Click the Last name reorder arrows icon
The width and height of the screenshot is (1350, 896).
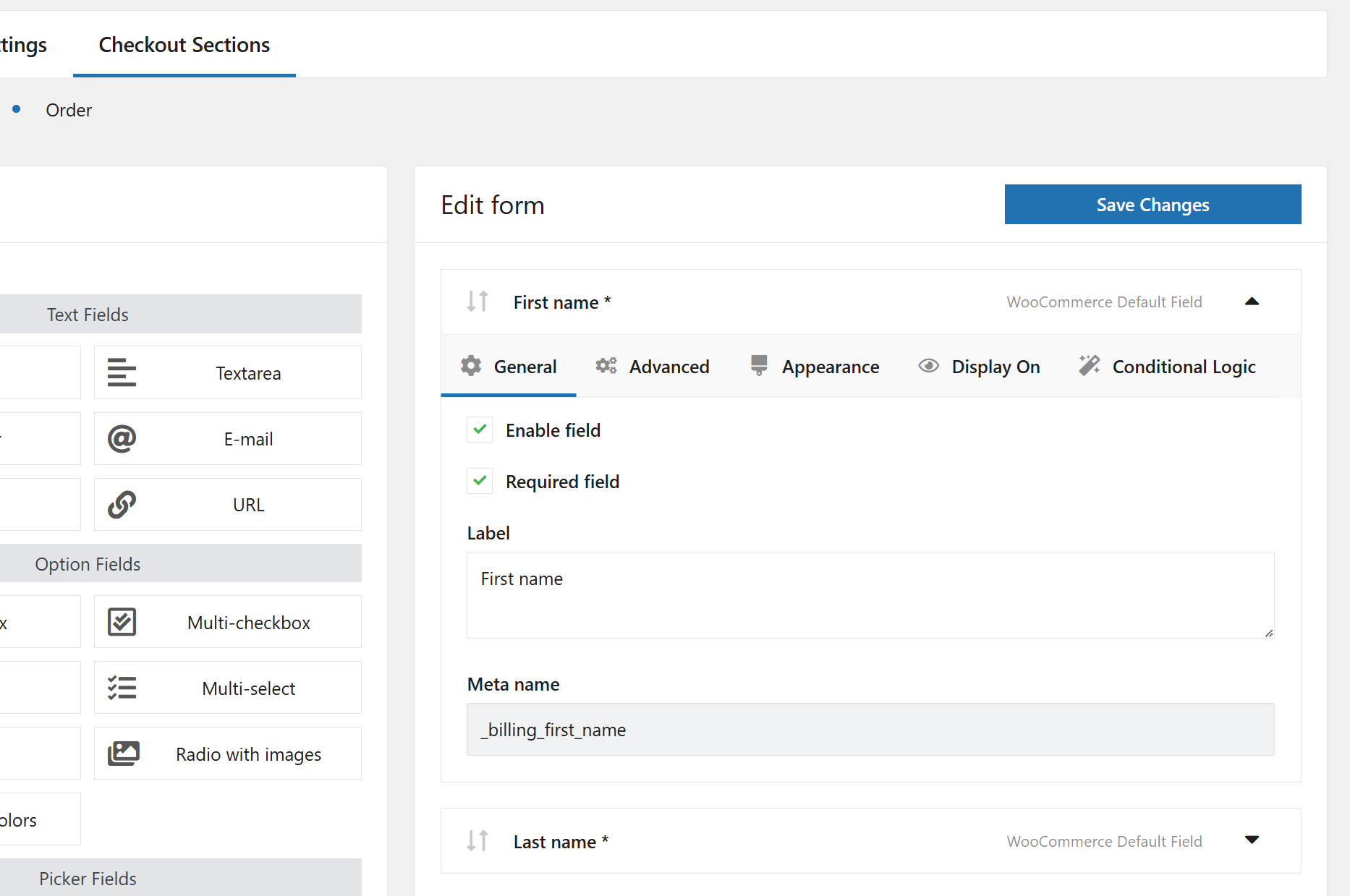(477, 841)
